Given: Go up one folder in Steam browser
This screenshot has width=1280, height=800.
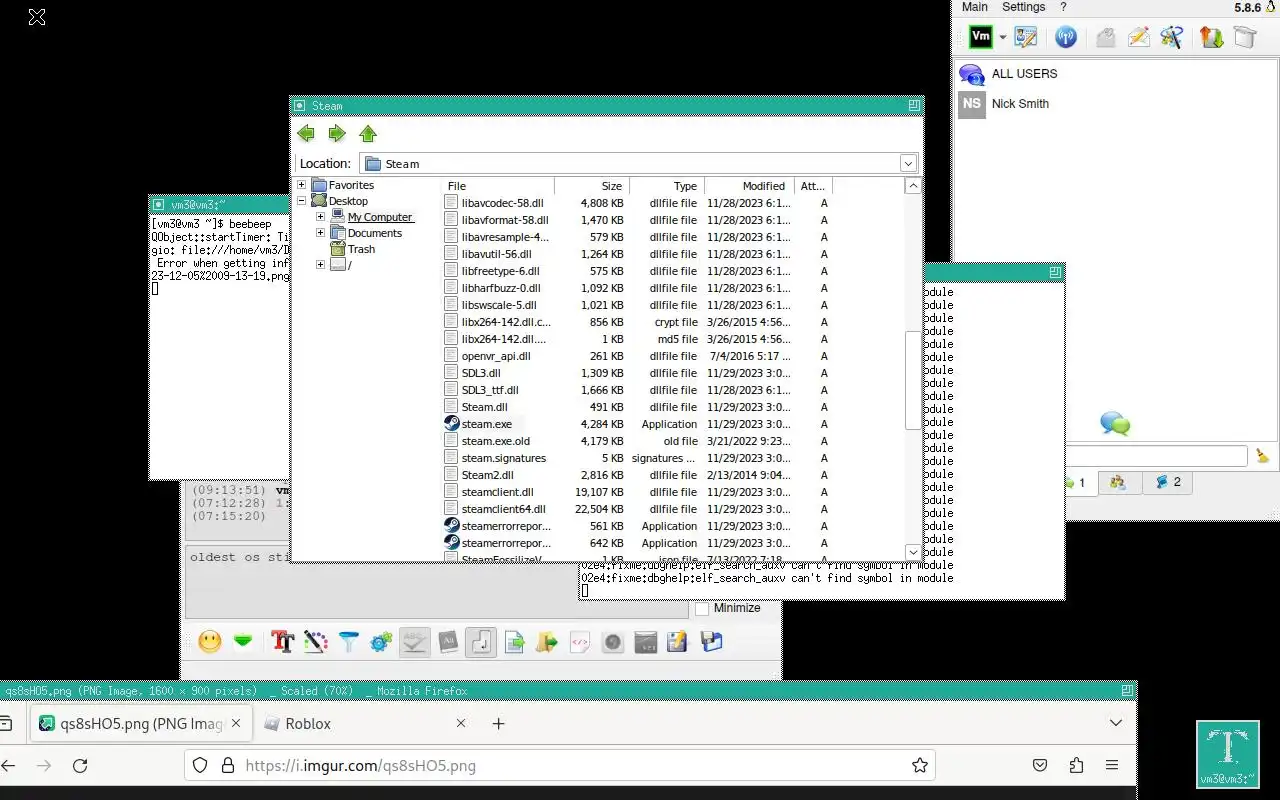Looking at the screenshot, I should pos(368,134).
